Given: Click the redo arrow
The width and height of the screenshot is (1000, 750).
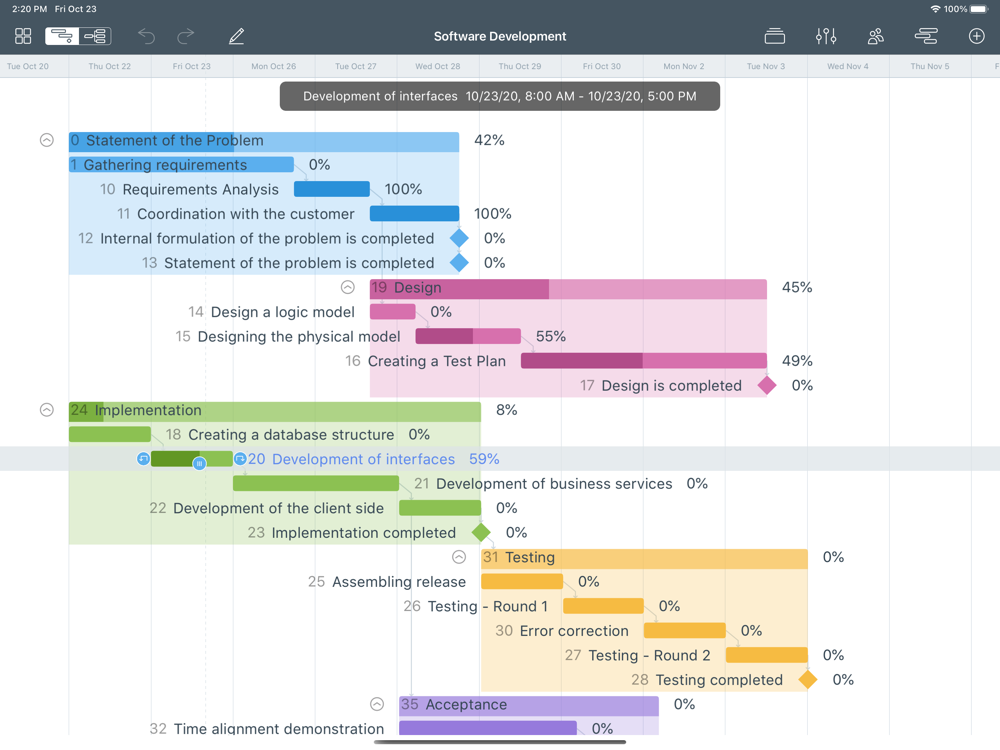Looking at the screenshot, I should [x=186, y=36].
